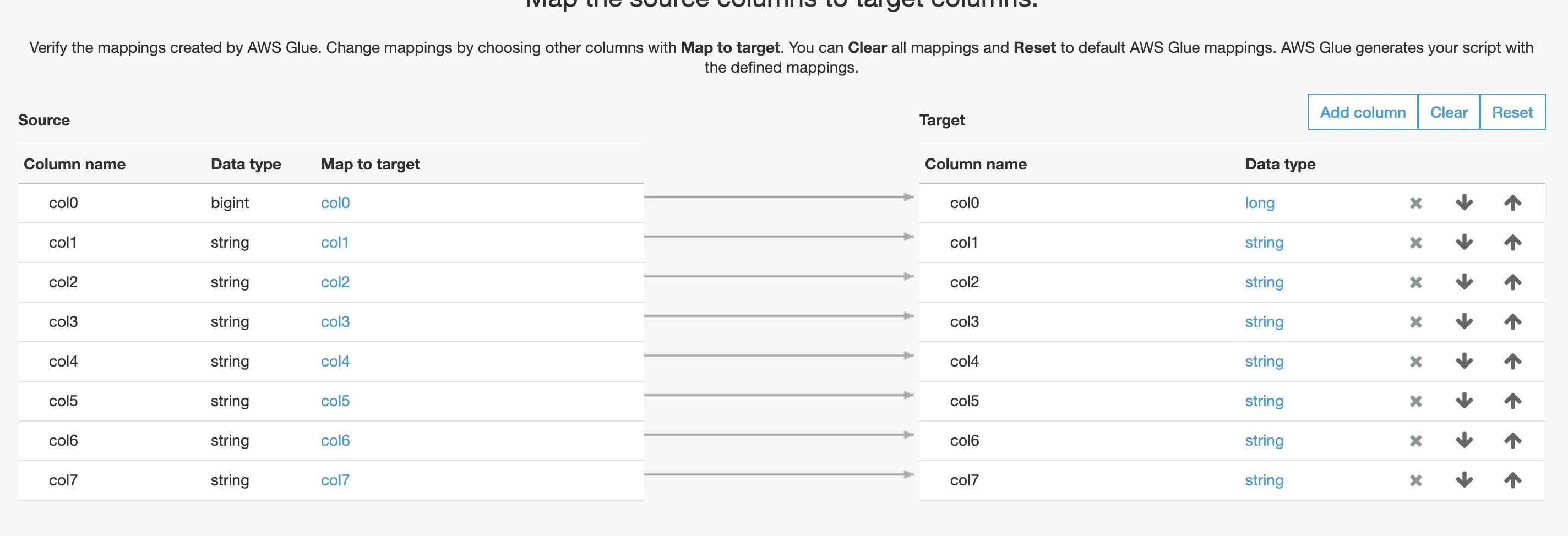Change col2 source Map to target
The height and width of the screenshot is (536, 1568).
[x=335, y=282]
